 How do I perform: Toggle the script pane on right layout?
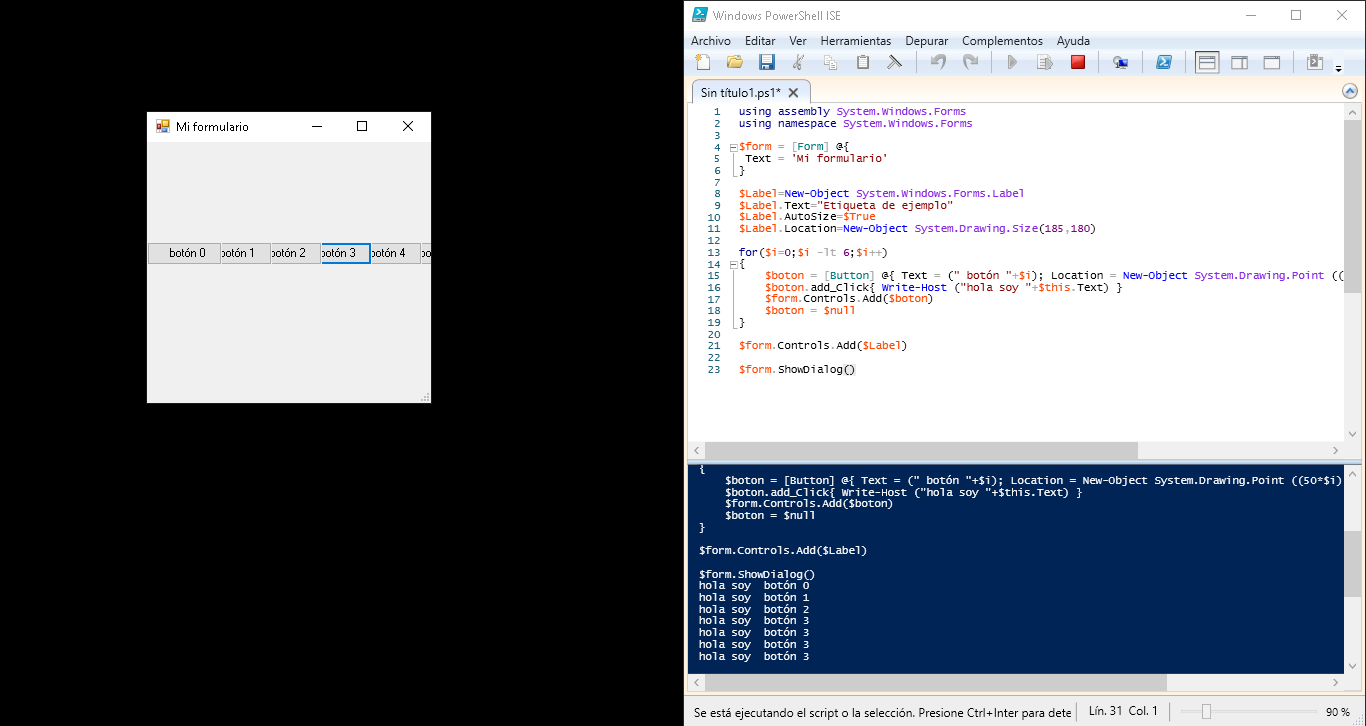pos(1239,62)
